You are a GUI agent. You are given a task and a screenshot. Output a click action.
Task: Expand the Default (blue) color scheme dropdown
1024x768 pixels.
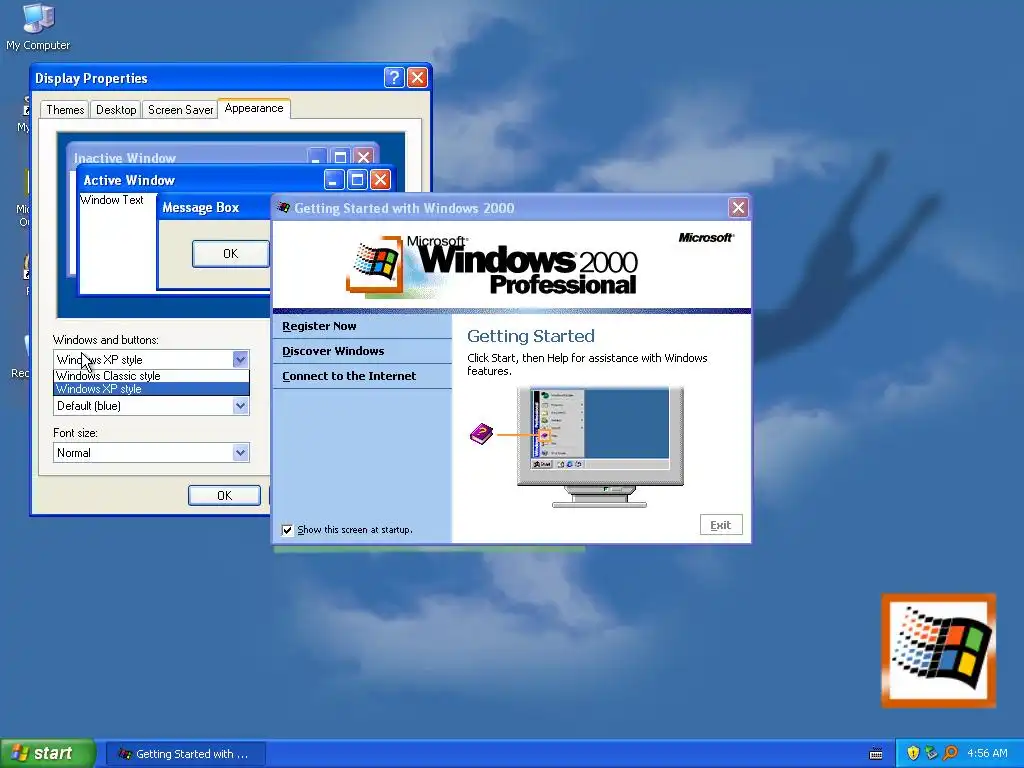[240, 406]
